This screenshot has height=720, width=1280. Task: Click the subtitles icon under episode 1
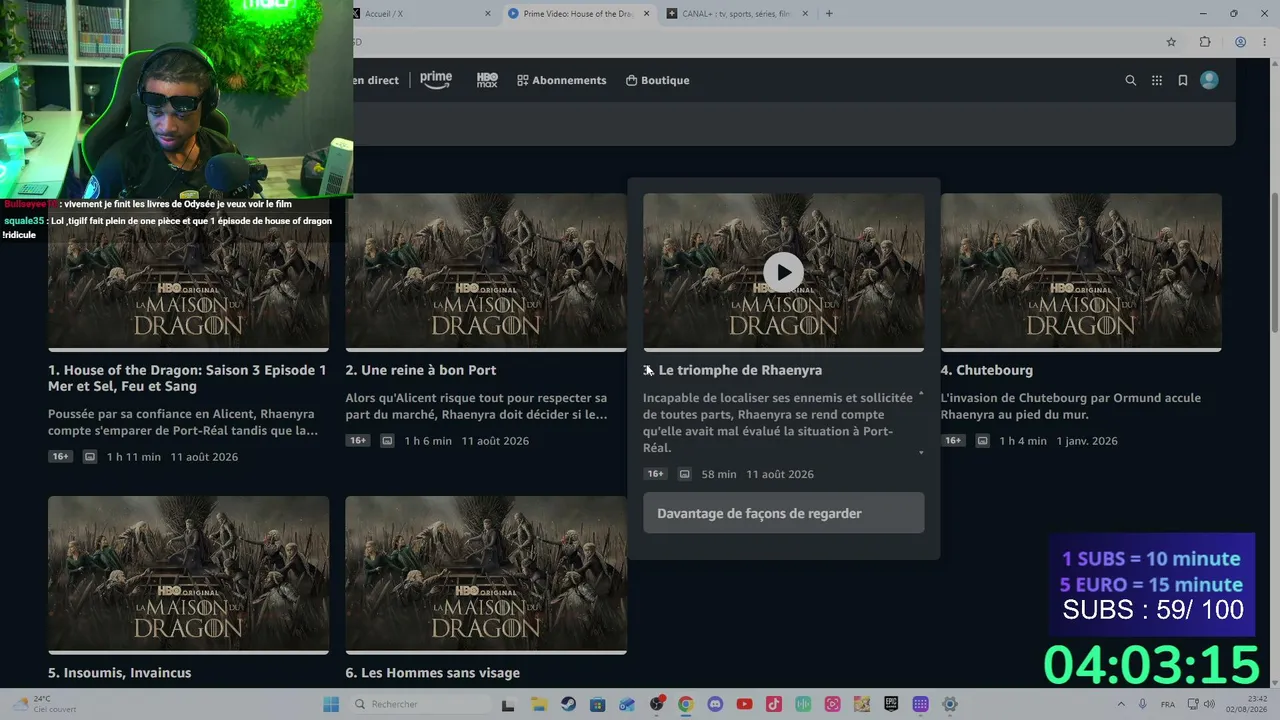click(x=90, y=457)
